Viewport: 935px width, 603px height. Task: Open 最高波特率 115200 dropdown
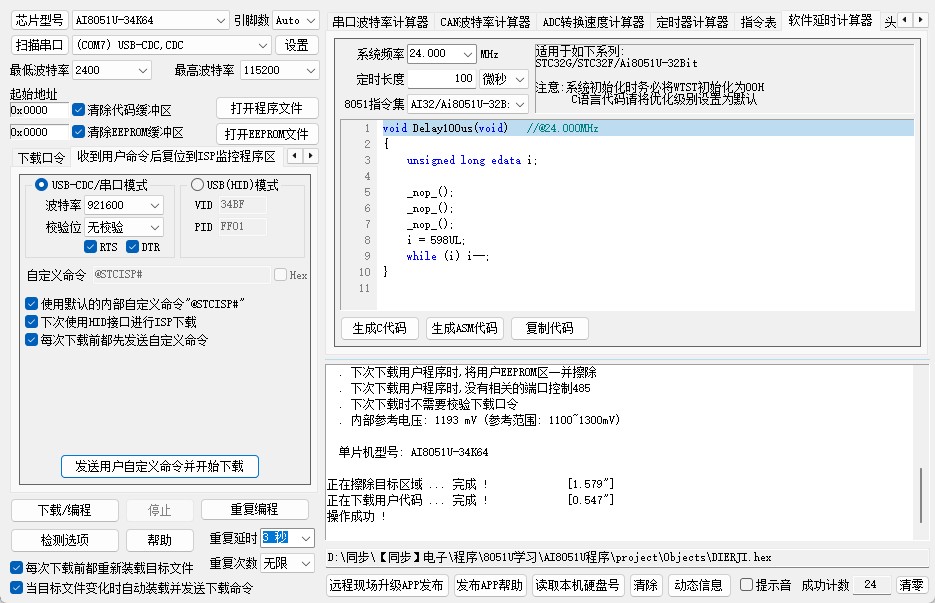click(x=280, y=70)
